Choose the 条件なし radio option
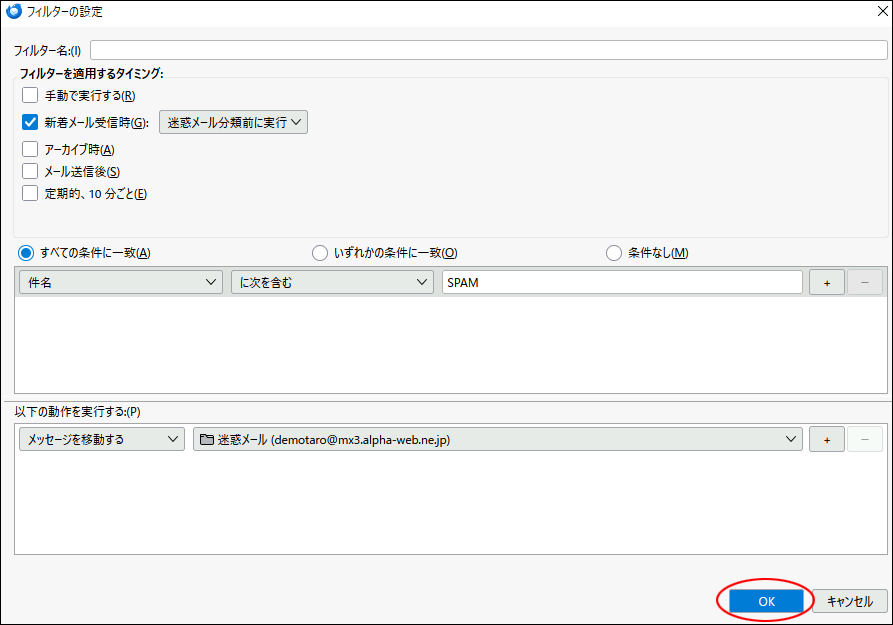 614,253
